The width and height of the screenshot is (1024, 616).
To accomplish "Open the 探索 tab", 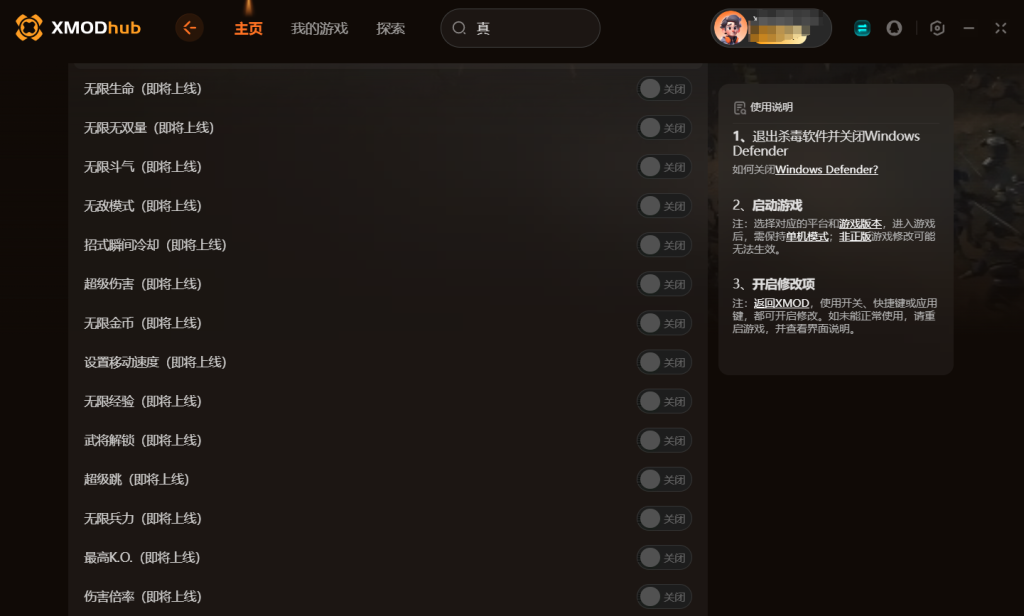I will click(391, 28).
